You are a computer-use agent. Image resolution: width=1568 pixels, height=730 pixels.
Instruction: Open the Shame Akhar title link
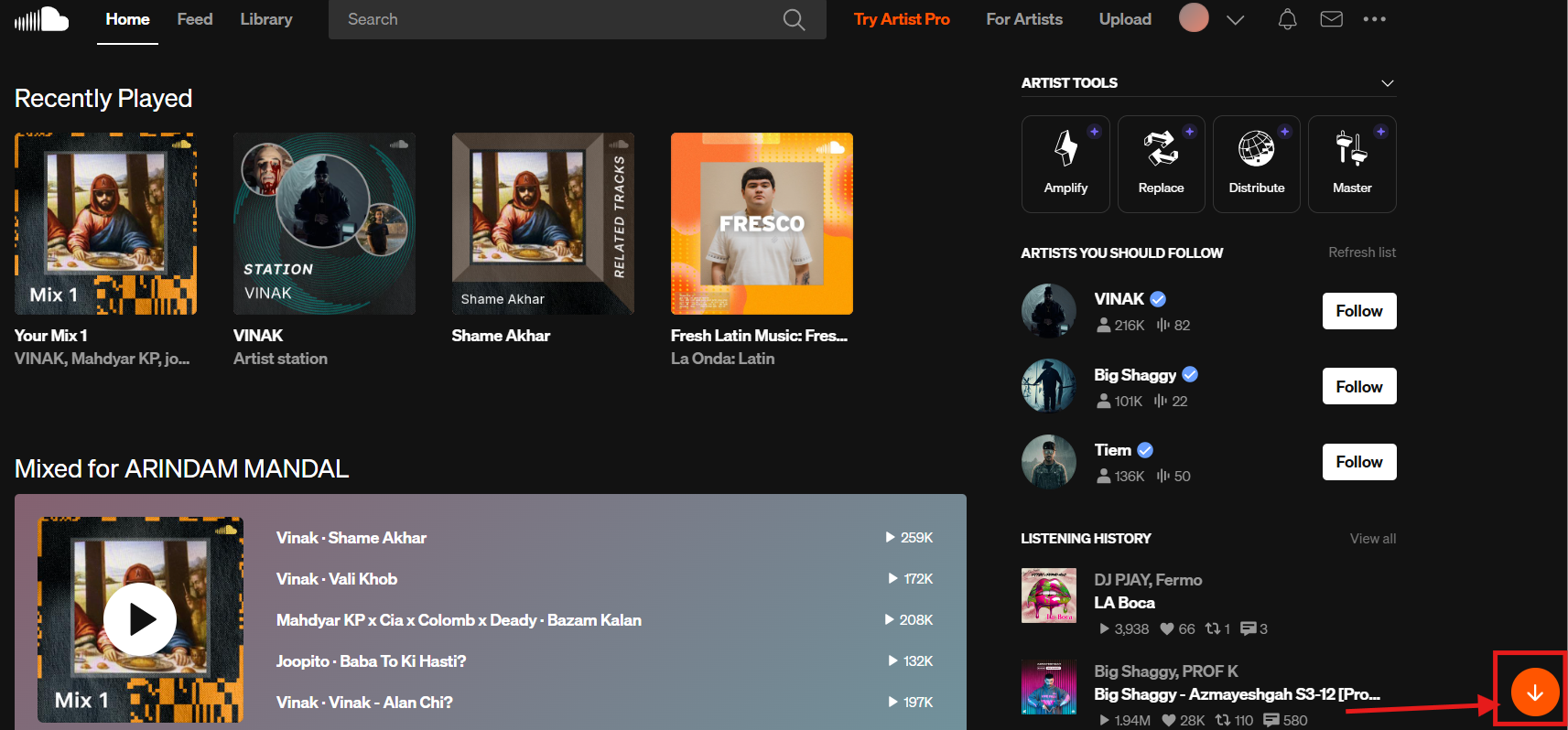(501, 336)
